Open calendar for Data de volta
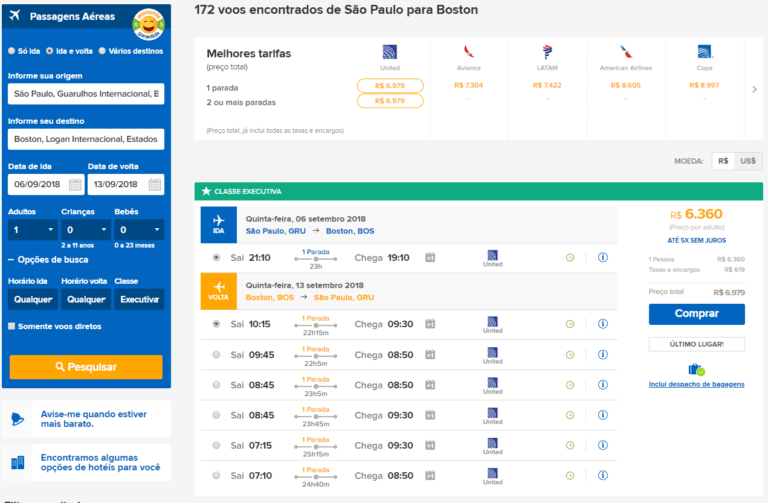Viewport: 768px width, 503px height. (x=155, y=185)
